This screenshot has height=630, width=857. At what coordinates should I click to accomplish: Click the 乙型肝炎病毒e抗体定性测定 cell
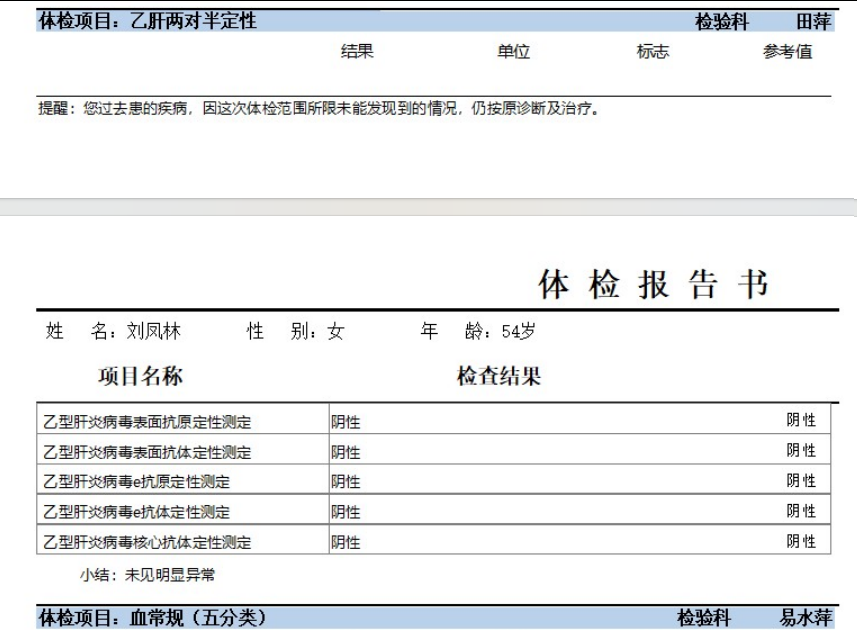136,512
